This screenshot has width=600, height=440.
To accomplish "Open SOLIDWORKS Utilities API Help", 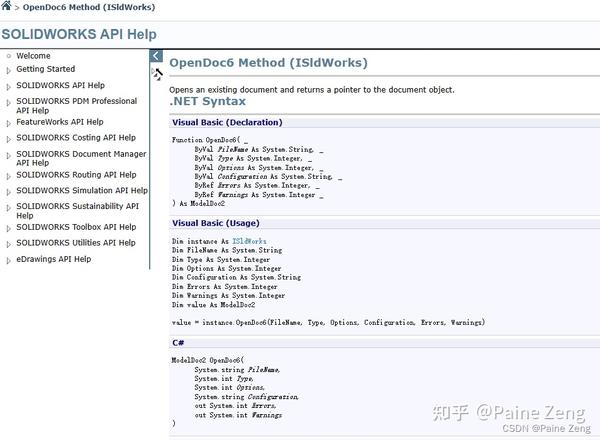I will [x=76, y=243].
